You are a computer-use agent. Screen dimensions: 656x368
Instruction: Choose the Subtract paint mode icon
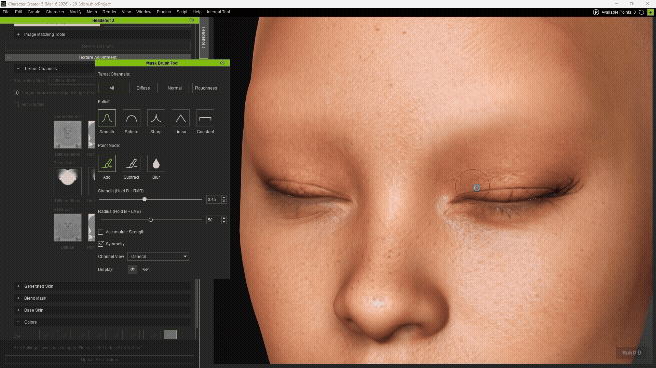point(131,164)
